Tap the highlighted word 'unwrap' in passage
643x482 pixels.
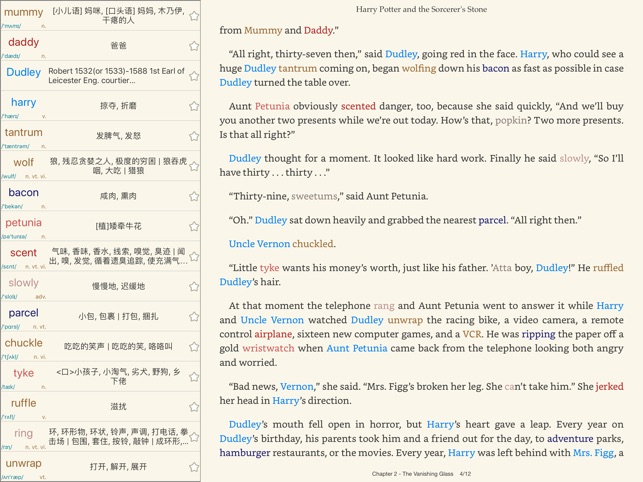click(405, 320)
